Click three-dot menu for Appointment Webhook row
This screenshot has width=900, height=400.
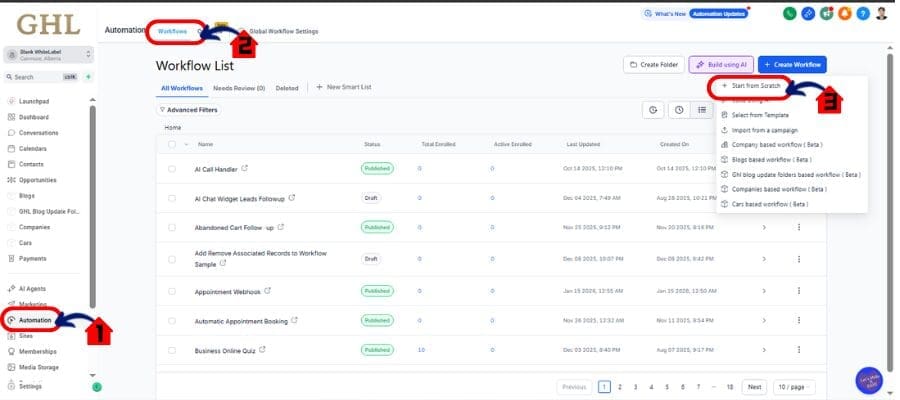(798, 291)
